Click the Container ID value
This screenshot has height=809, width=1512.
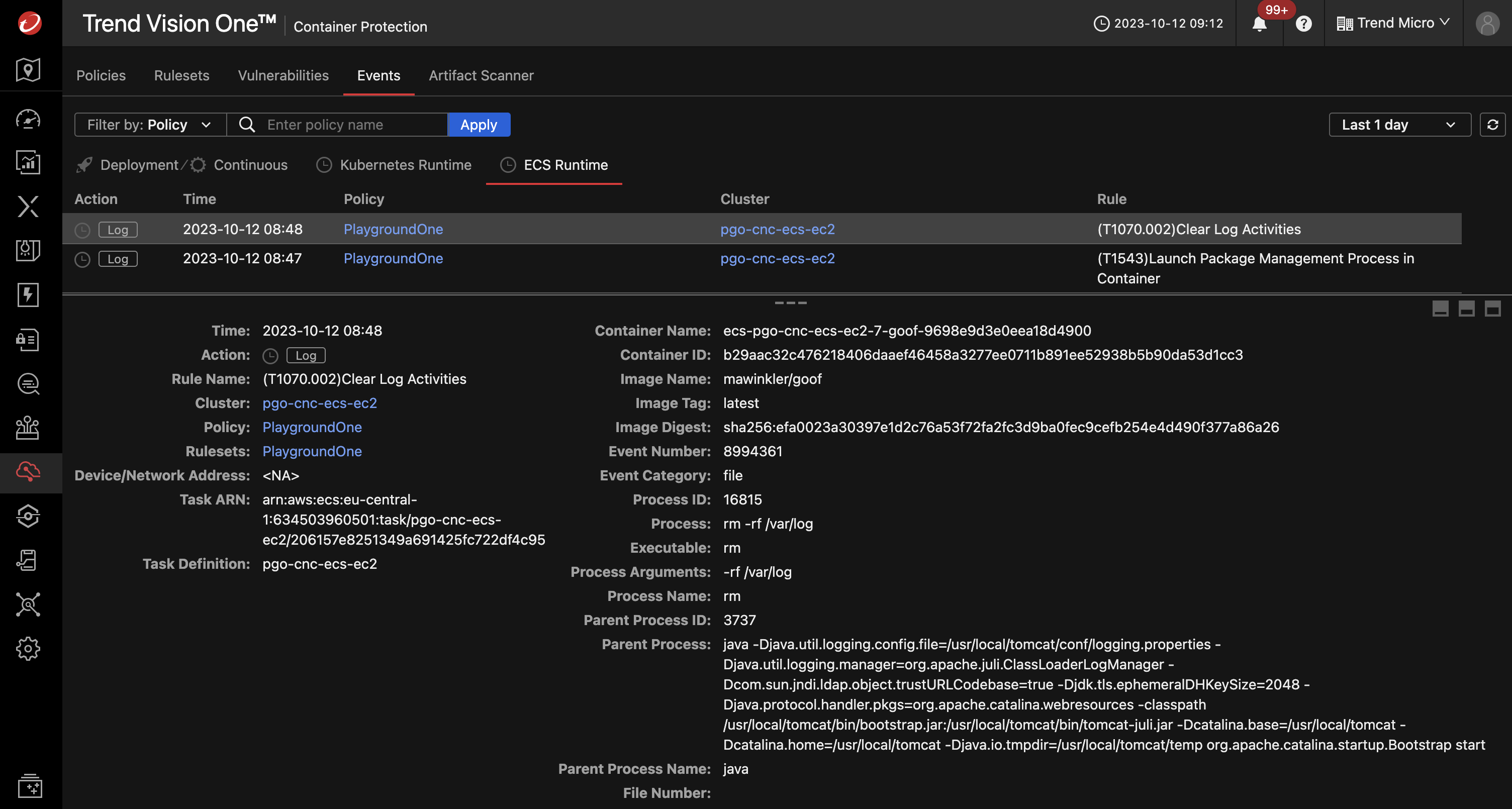pos(983,355)
